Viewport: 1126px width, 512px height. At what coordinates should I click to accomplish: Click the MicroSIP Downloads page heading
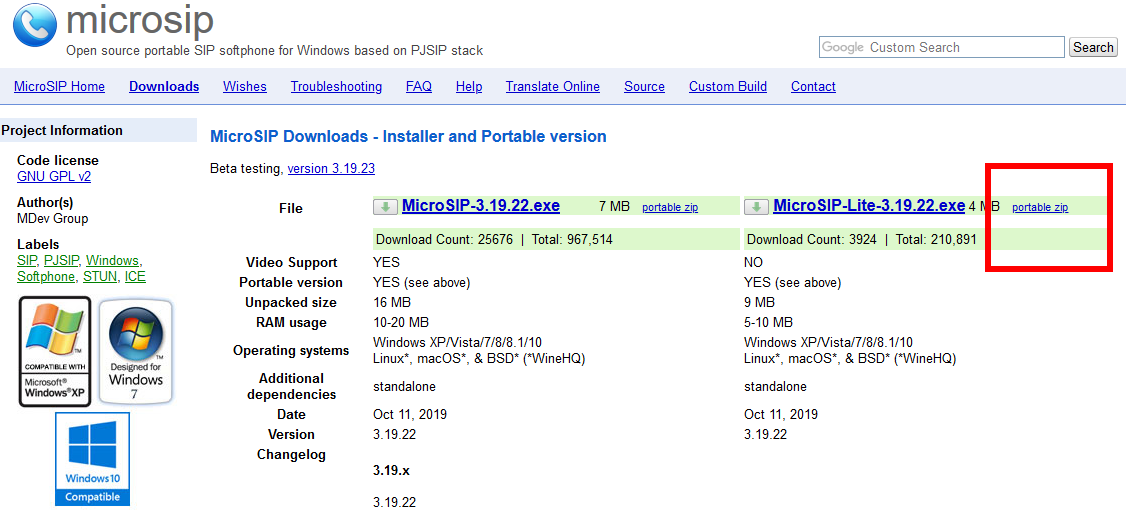(408, 136)
